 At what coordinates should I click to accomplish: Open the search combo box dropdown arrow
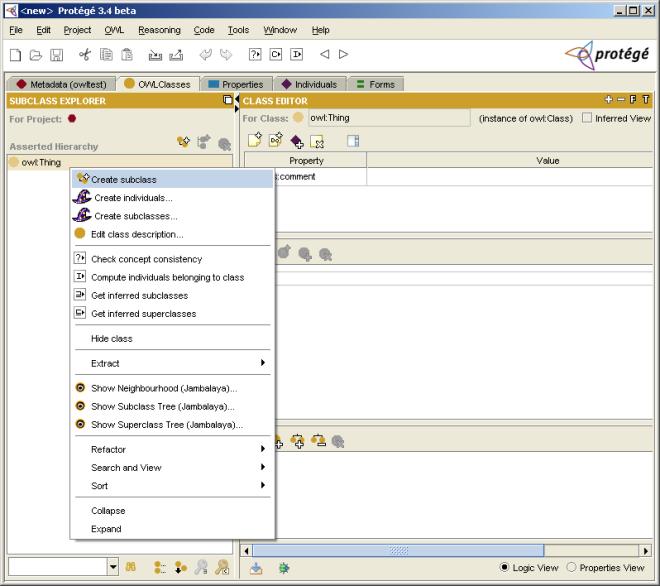(x=113, y=567)
